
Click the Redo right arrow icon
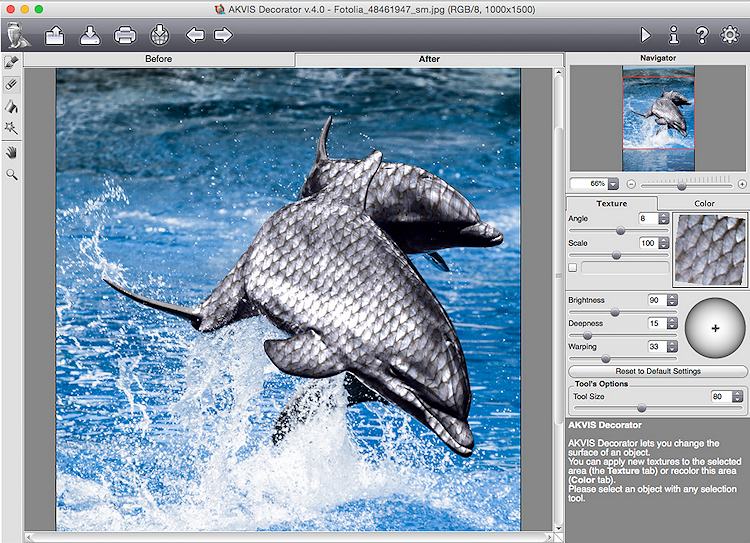tap(223, 36)
